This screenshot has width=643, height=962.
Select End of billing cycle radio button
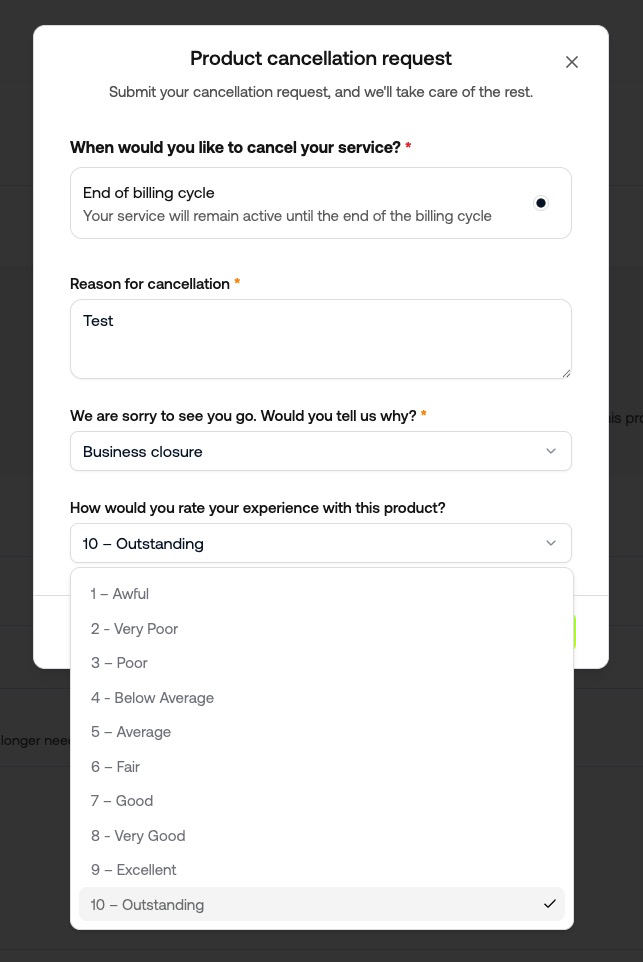point(541,203)
